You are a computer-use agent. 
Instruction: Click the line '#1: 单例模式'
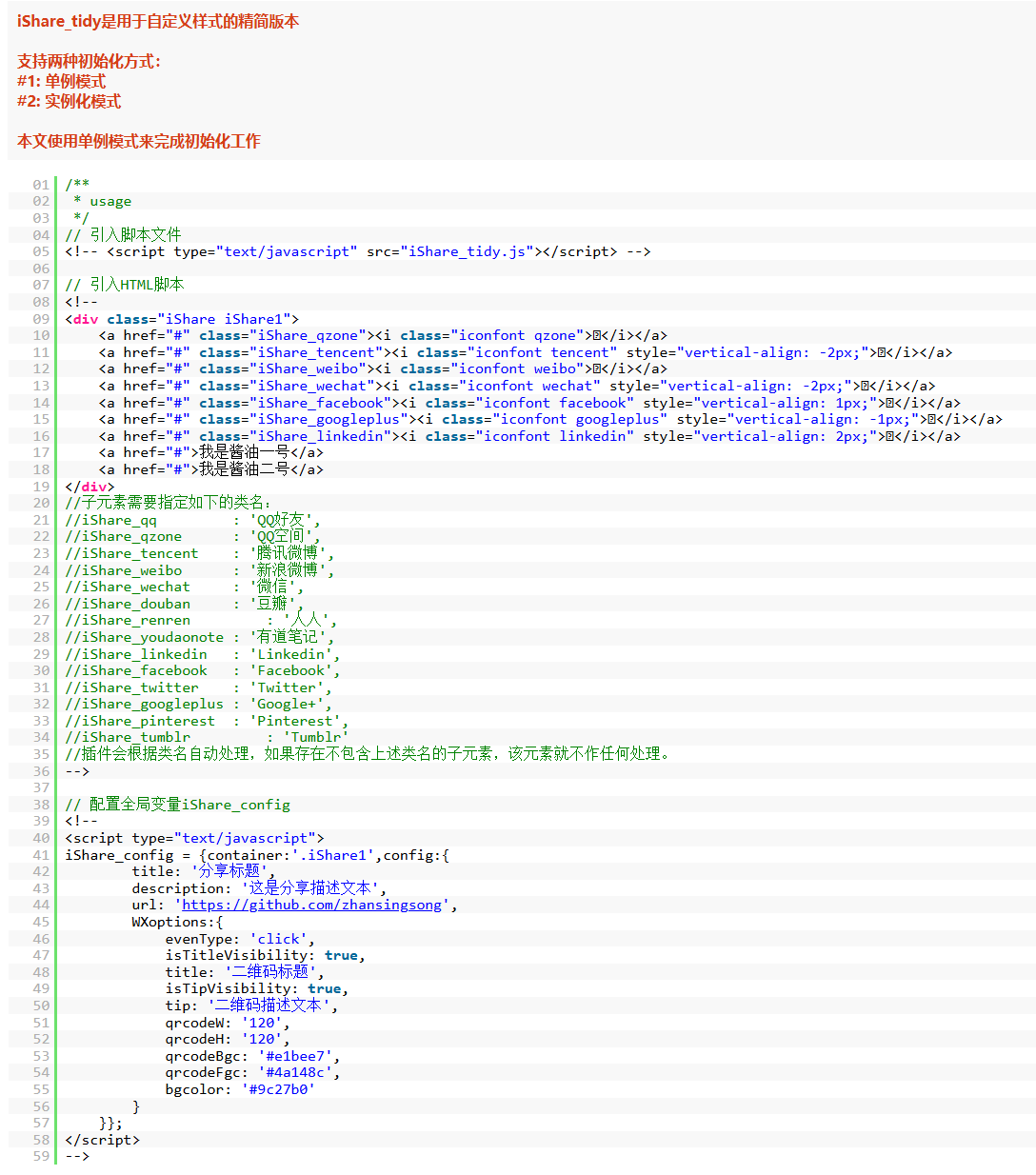(x=61, y=81)
